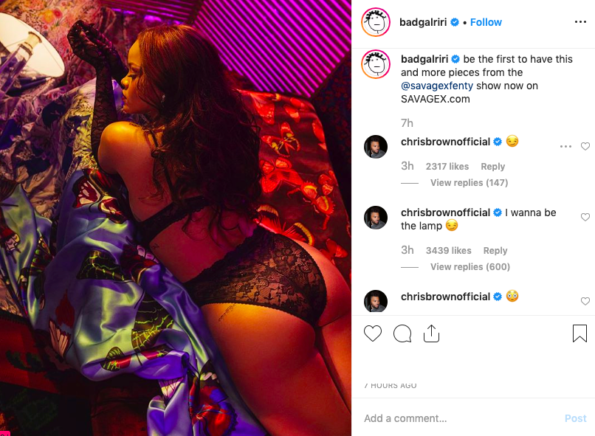Viewport: 595px width, 436px height.
Task: Like the first chrisbrownofficial smirk emoji comment
Action: pyautogui.click(x=585, y=146)
